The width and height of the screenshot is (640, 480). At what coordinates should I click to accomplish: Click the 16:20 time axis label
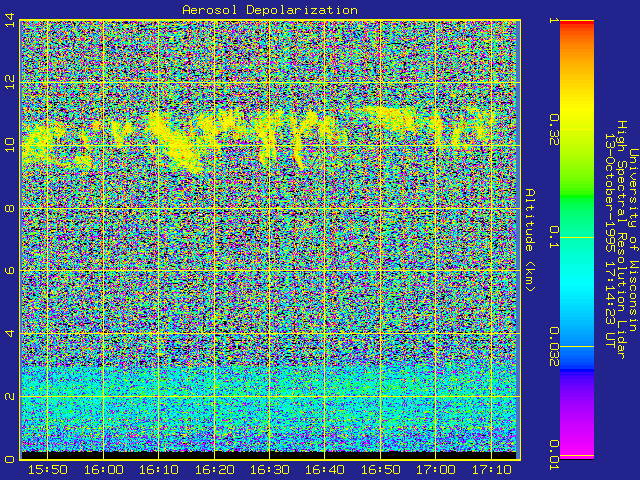214,470
